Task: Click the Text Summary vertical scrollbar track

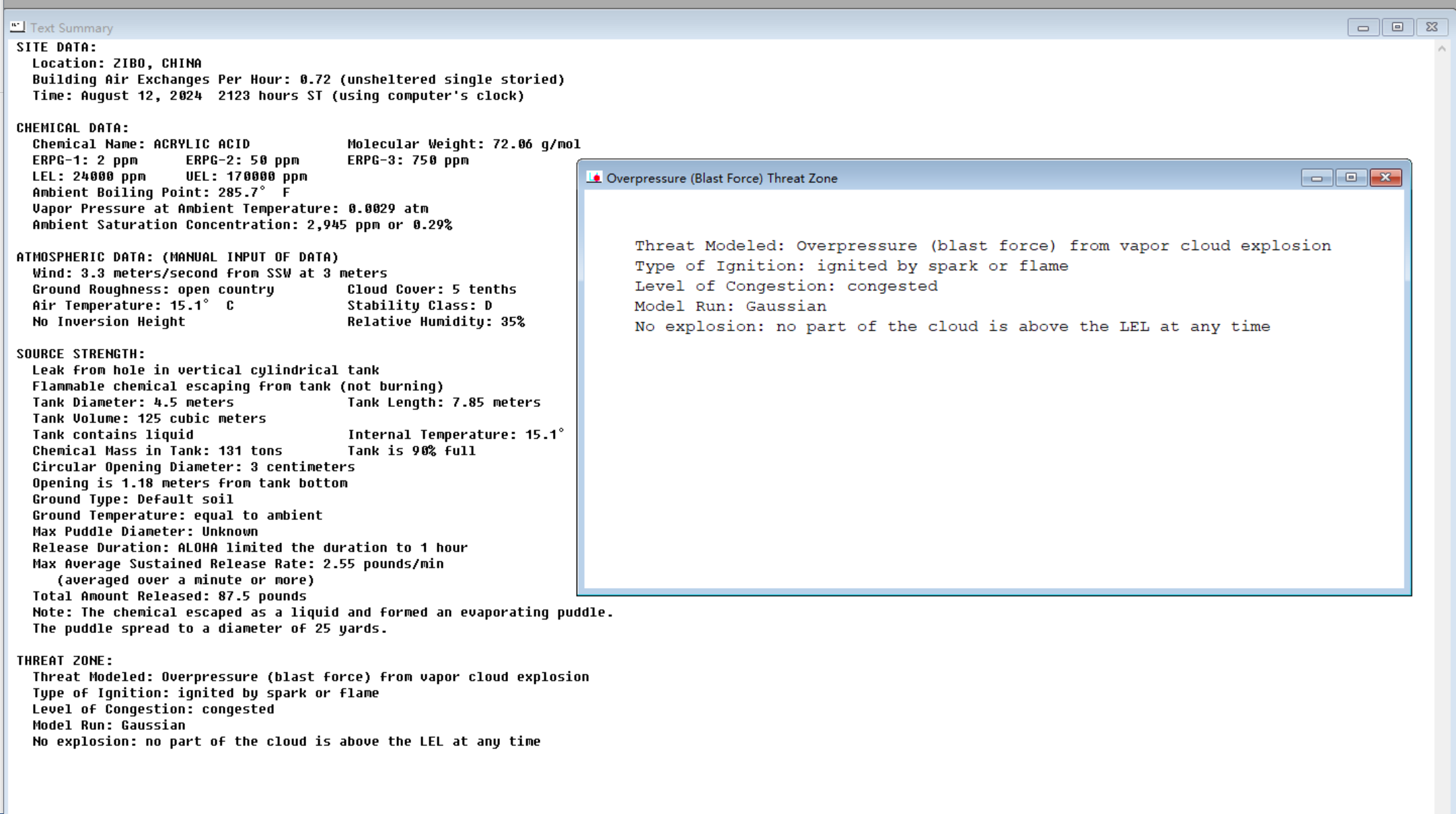Action: pos(1441,404)
